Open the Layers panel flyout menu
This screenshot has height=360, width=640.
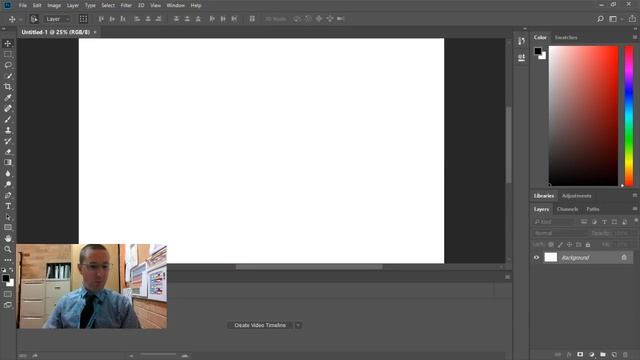coord(635,209)
